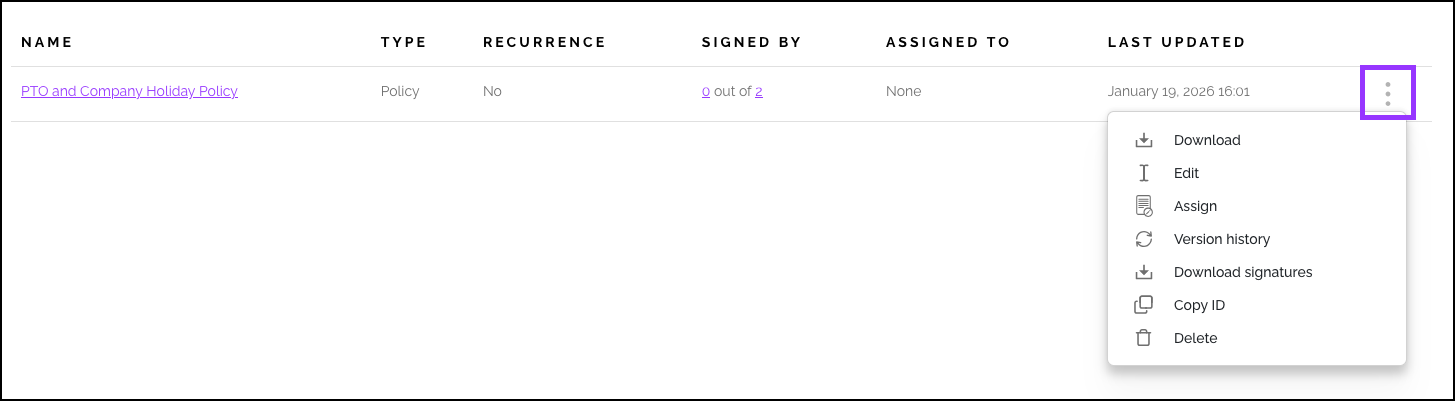This screenshot has height=401, width=1455.
Task: Open Version history from the menu
Action: tap(1221, 239)
